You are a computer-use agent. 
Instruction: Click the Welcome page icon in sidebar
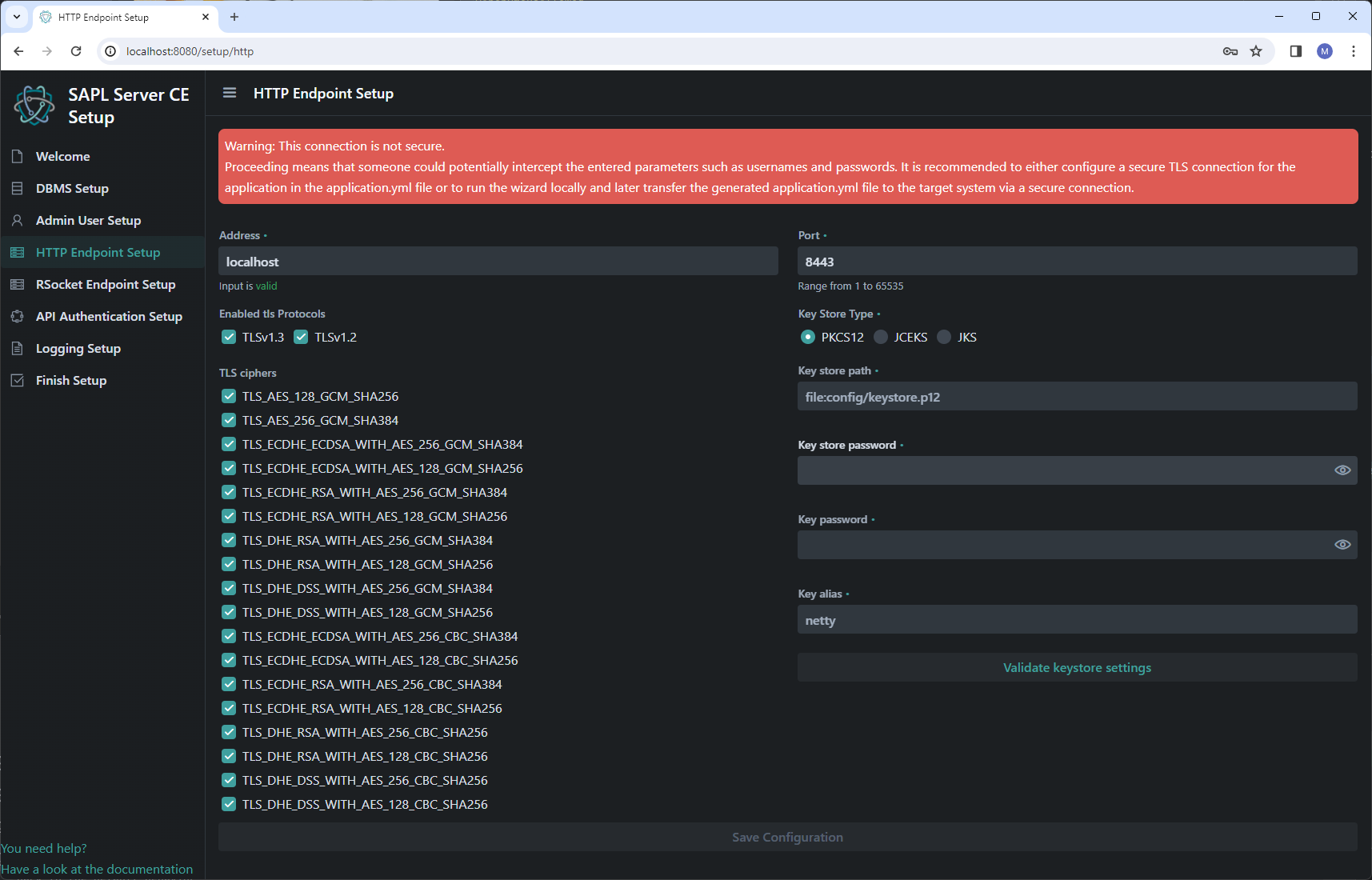[x=18, y=156]
